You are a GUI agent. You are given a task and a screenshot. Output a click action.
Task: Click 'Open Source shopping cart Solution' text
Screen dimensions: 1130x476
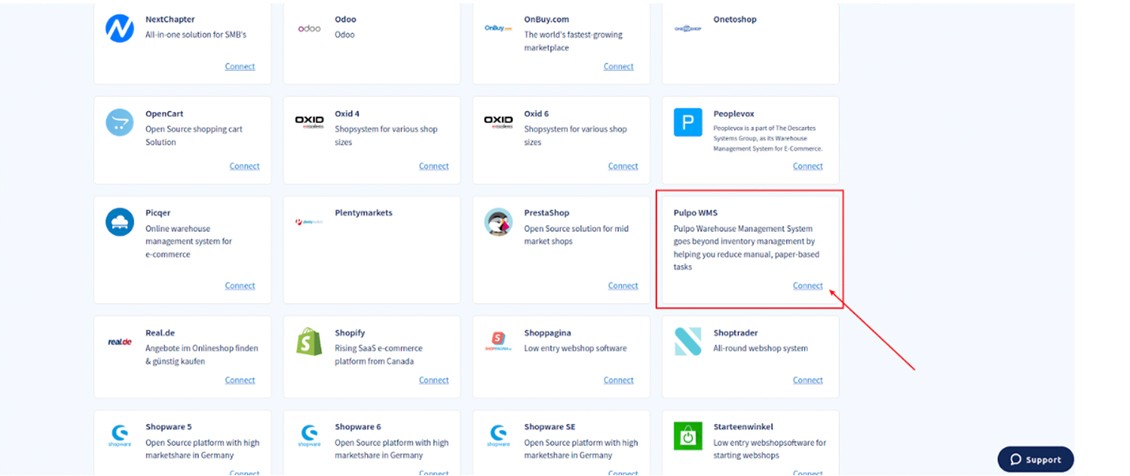point(194,135)
